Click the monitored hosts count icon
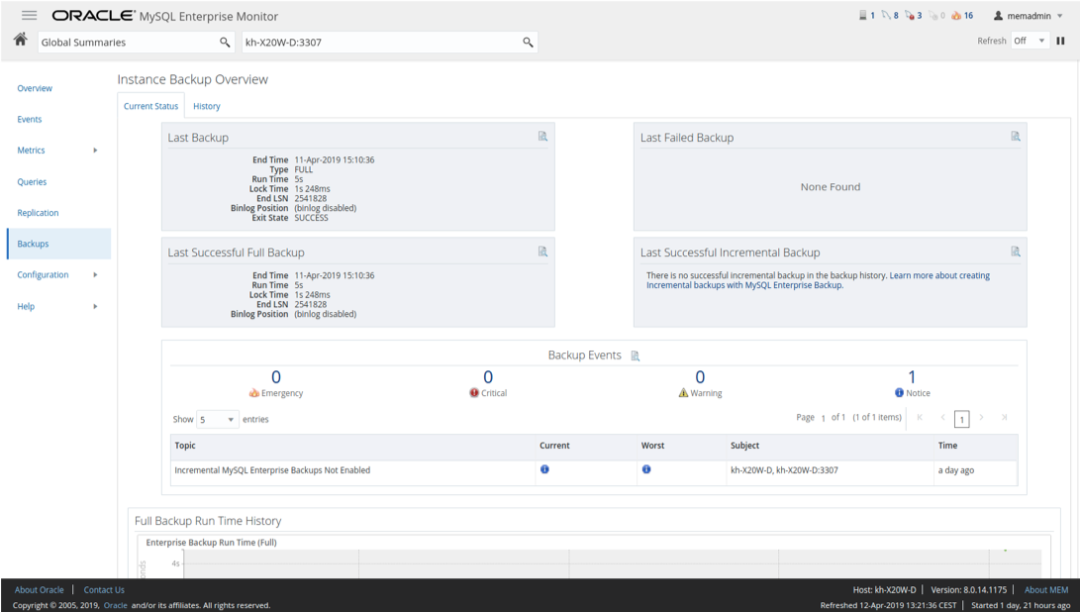This screenshot has height=612, width=1080. click(x=866, y=16)
